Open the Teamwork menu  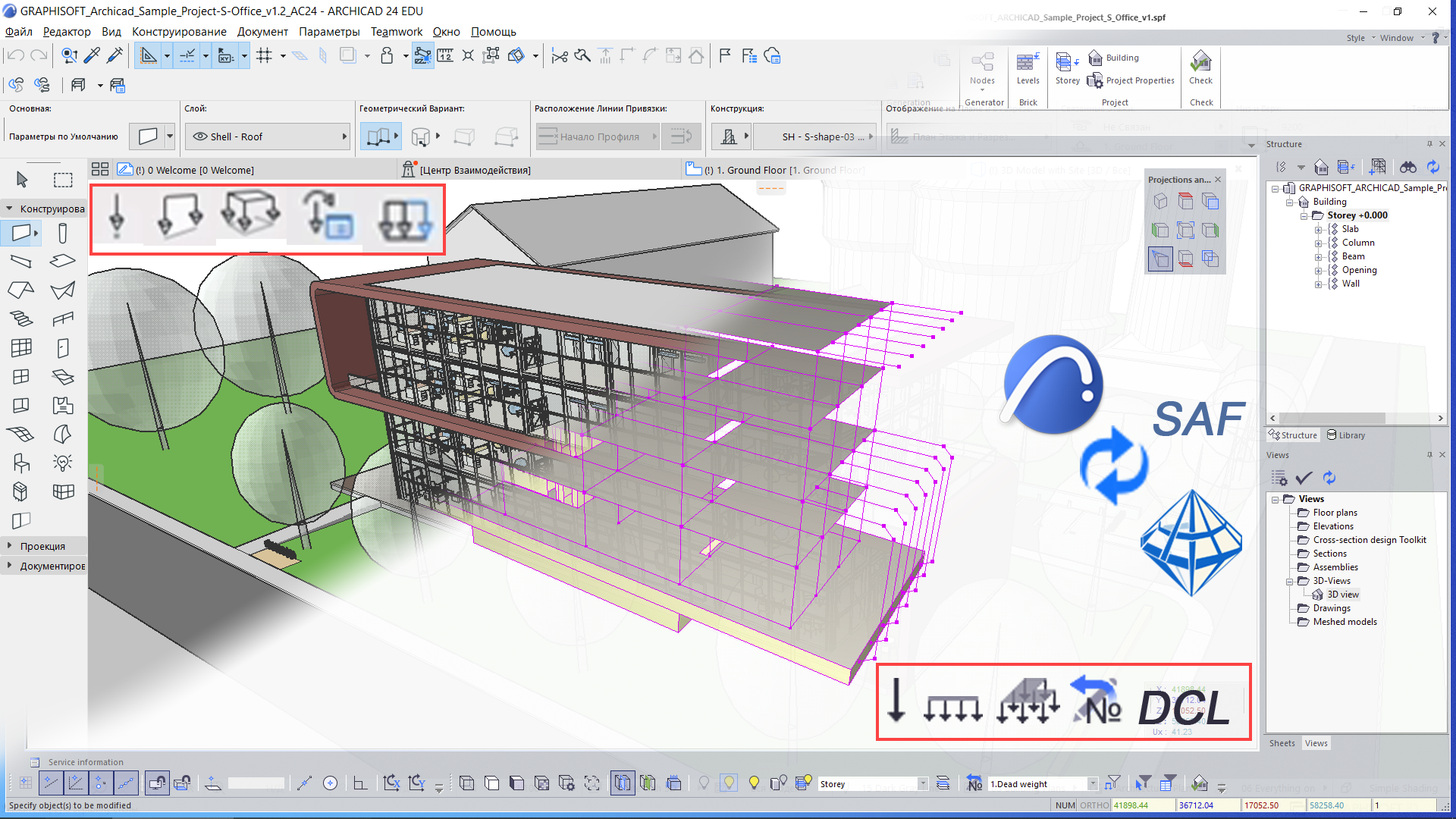pyautogui.click(x=396, y=32)
